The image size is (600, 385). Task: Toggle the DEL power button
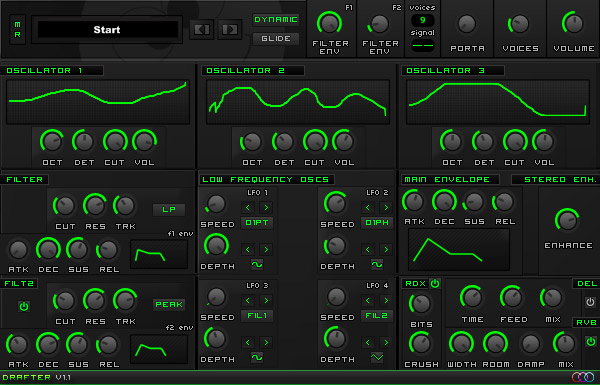[590, 302]
